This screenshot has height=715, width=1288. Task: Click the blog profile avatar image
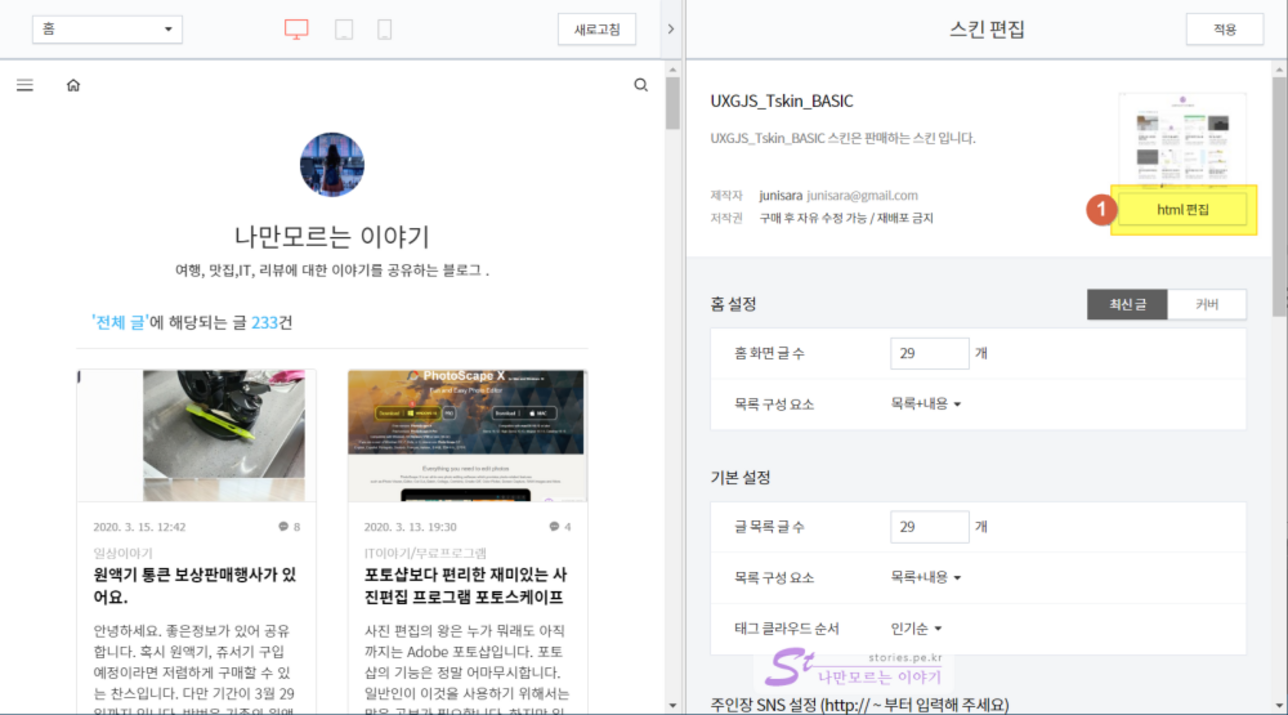coord(332,165)
